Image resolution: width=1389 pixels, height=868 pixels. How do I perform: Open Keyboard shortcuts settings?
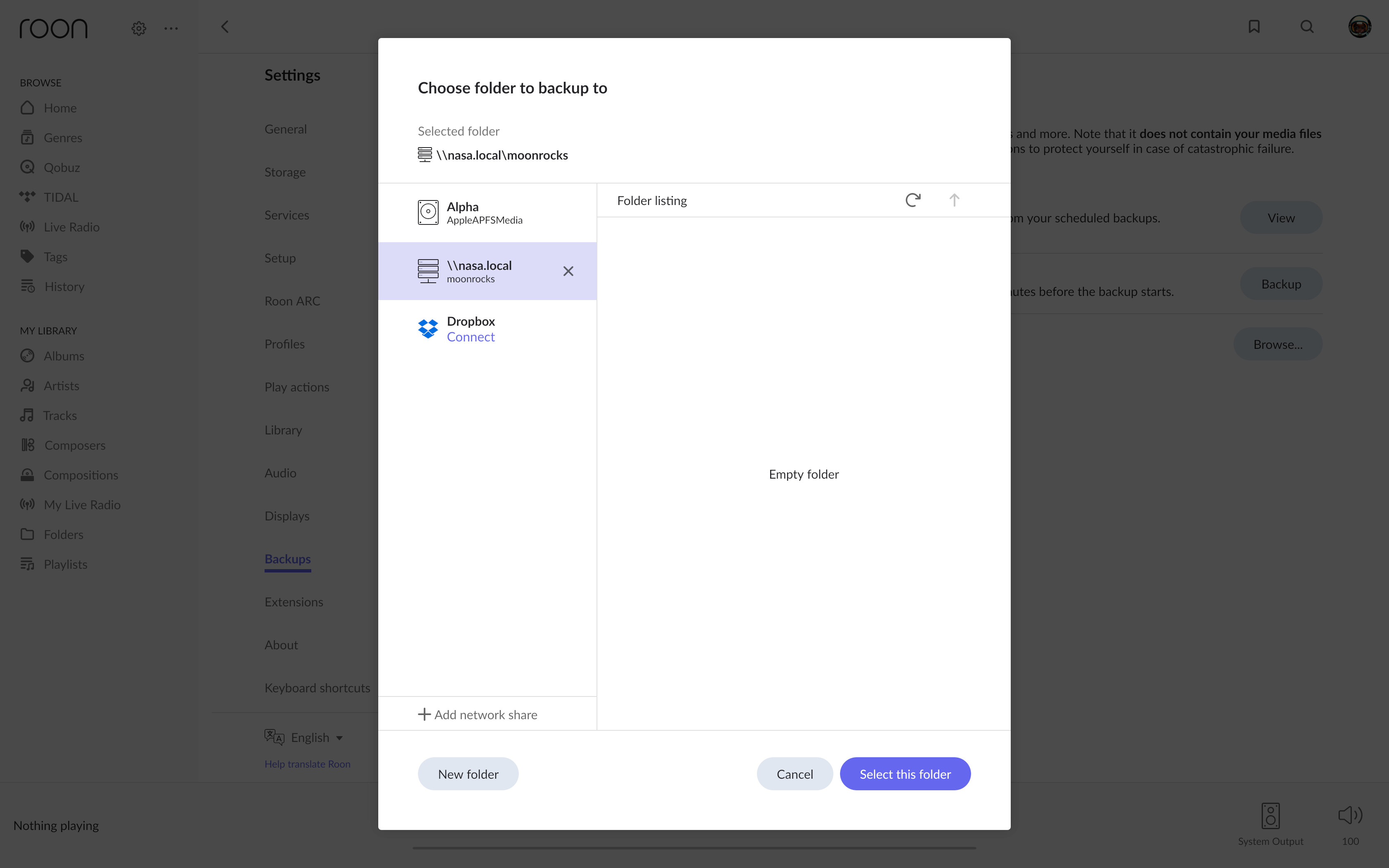(x=317, y=688)
